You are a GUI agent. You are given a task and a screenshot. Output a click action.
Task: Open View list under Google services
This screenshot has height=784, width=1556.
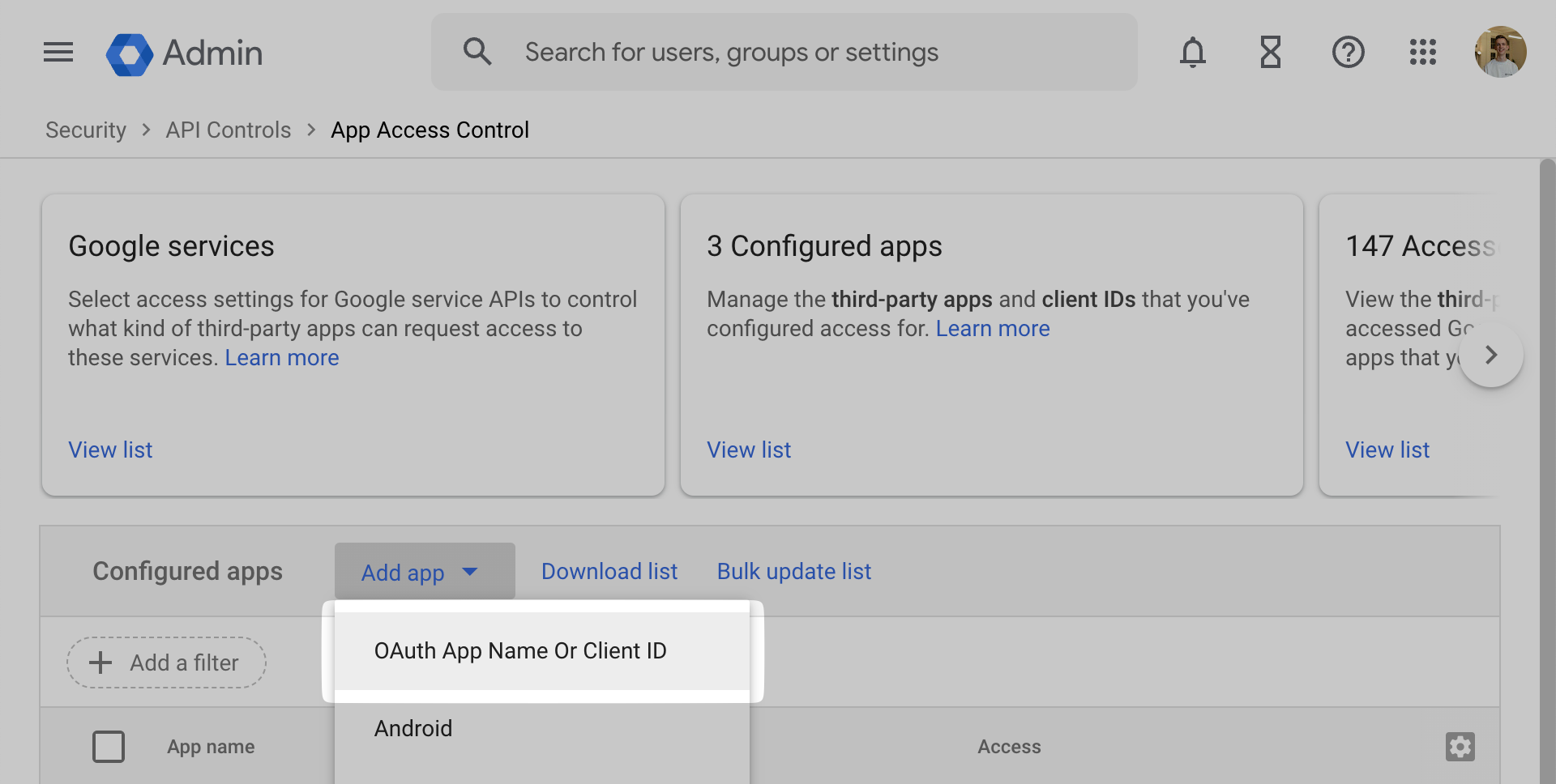(110, 450)
